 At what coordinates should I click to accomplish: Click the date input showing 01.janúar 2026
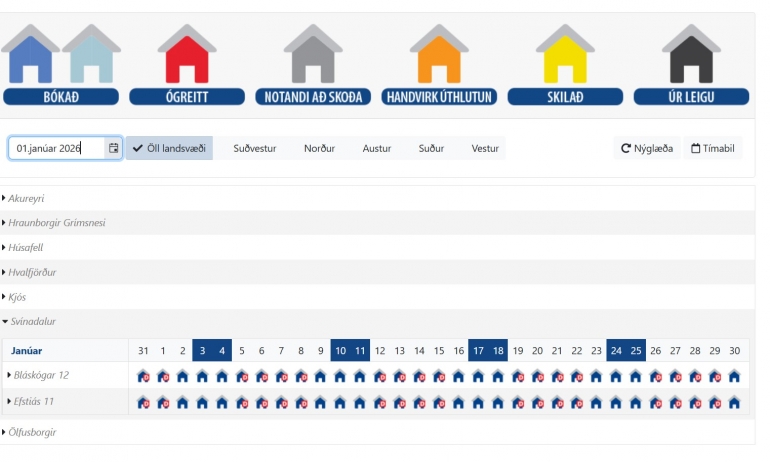(58, 148)
